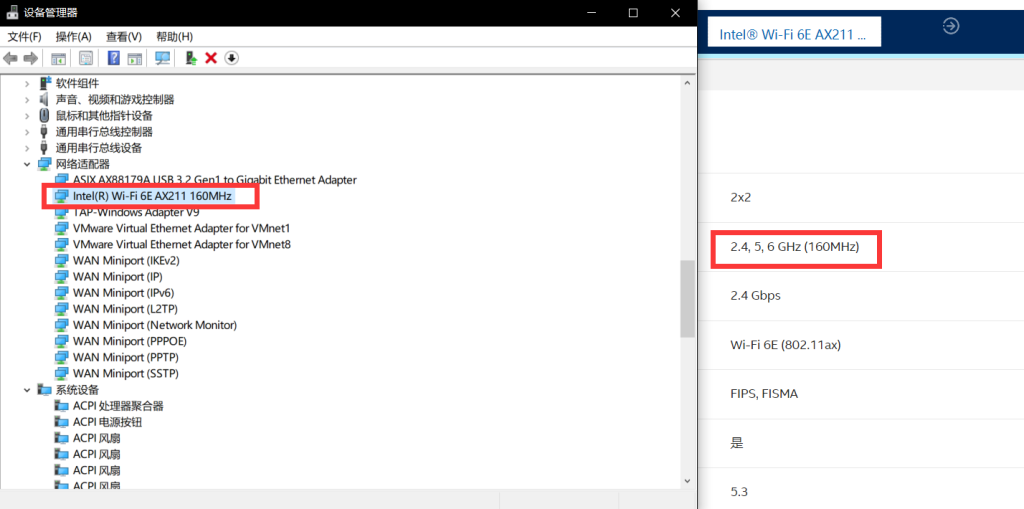Screen dimensions: 1024x509
Task: Click the Update device driver icon
Action: [x=191, y=58]
